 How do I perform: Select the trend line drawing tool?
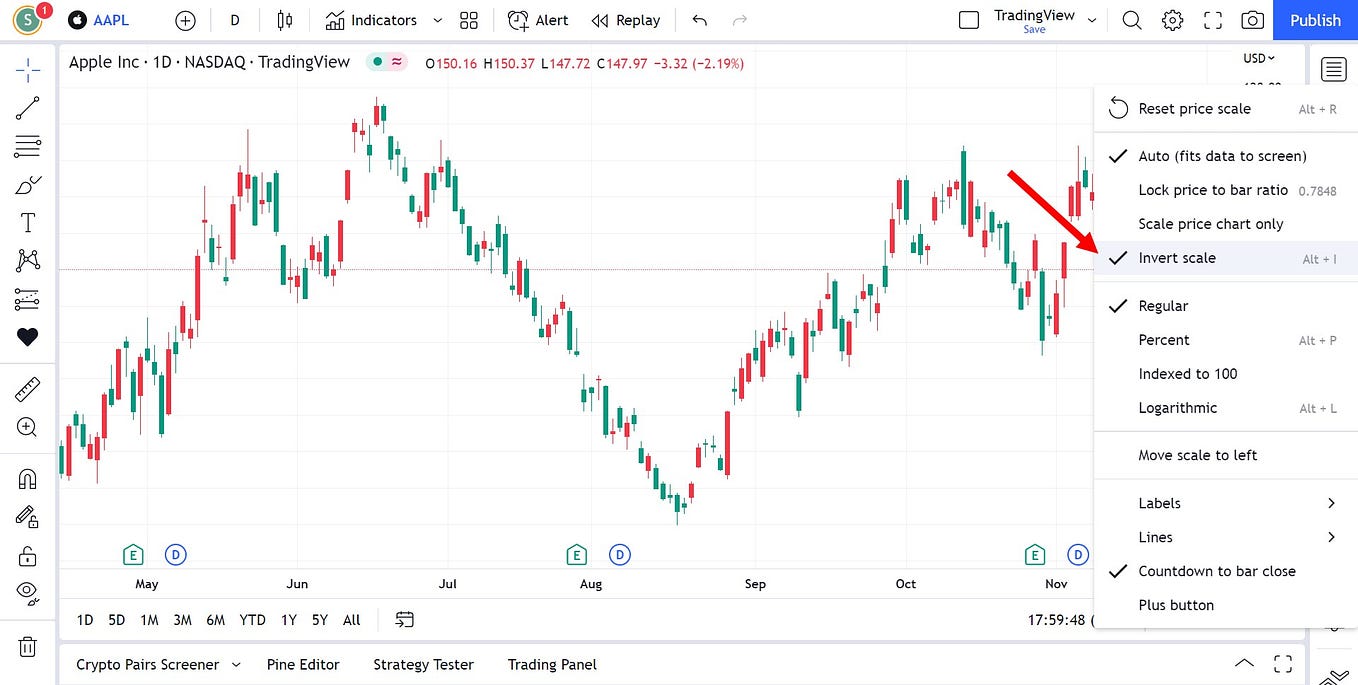tap(27, 108)
